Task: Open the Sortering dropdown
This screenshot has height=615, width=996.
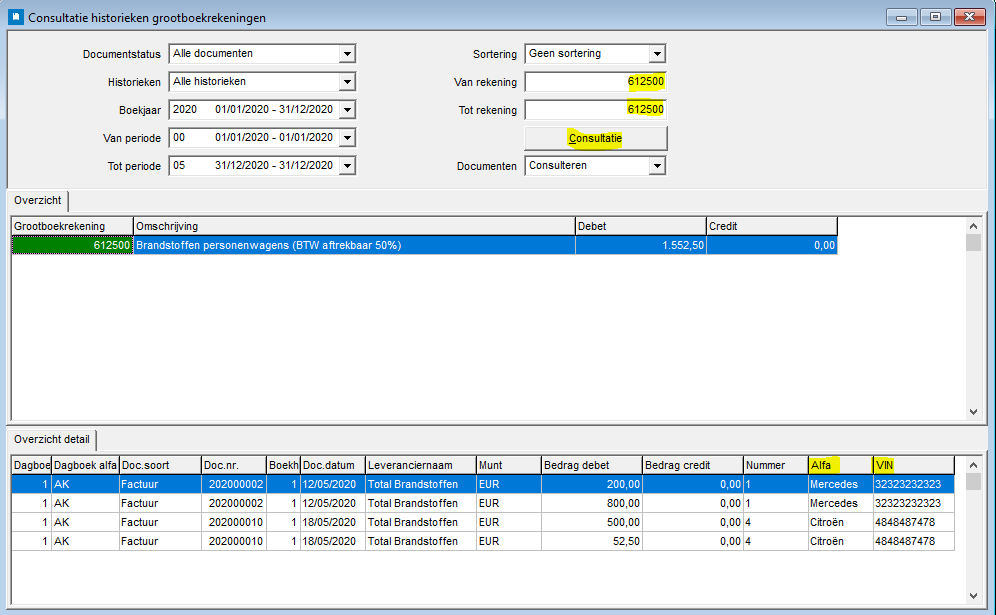Action: coord(657,54)
